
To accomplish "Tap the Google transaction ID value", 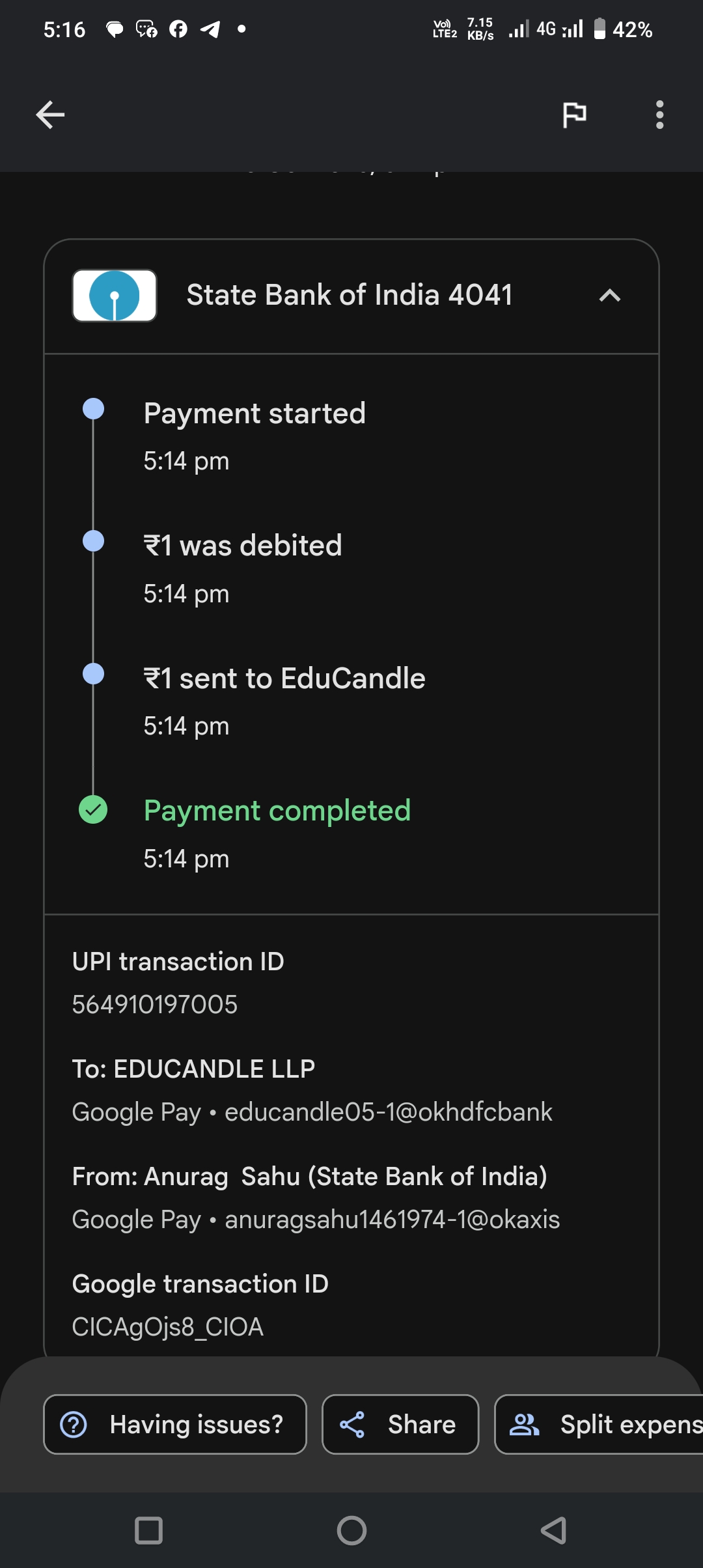I will 168,1327.
